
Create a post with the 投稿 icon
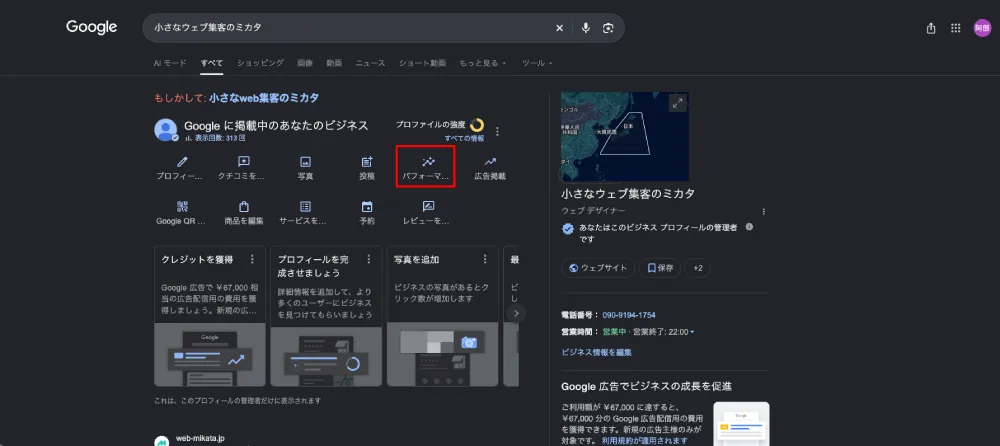tap(367, 162)
